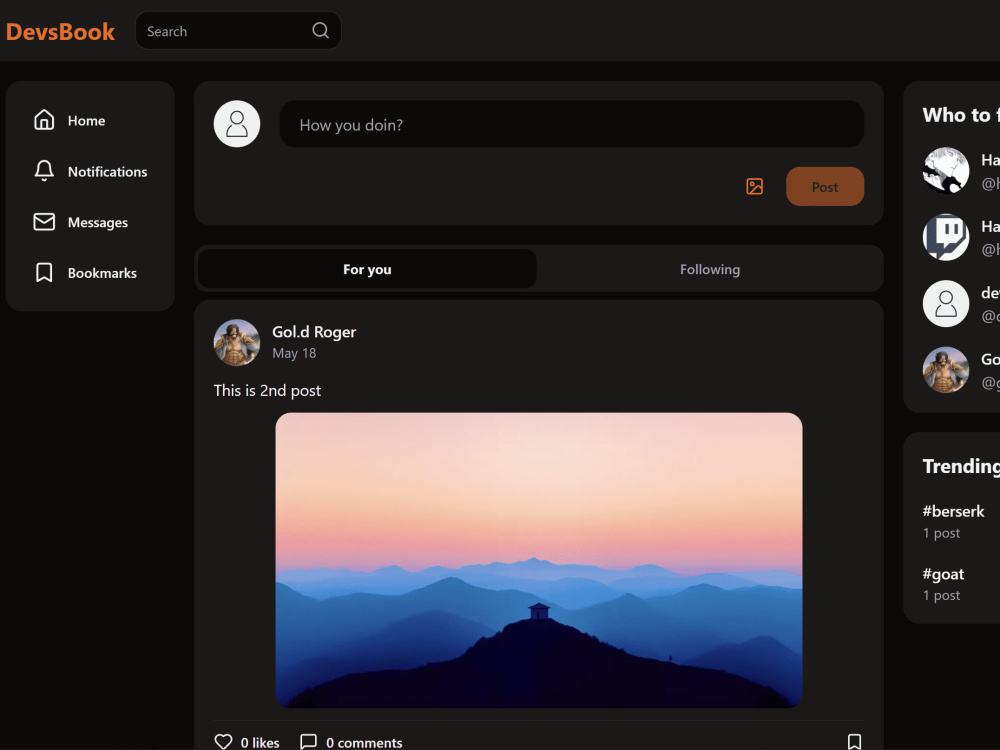The width and height of the screenshot is (1000, 750).
Task: Click the '0 likes' count
Action: pos(260,742)
